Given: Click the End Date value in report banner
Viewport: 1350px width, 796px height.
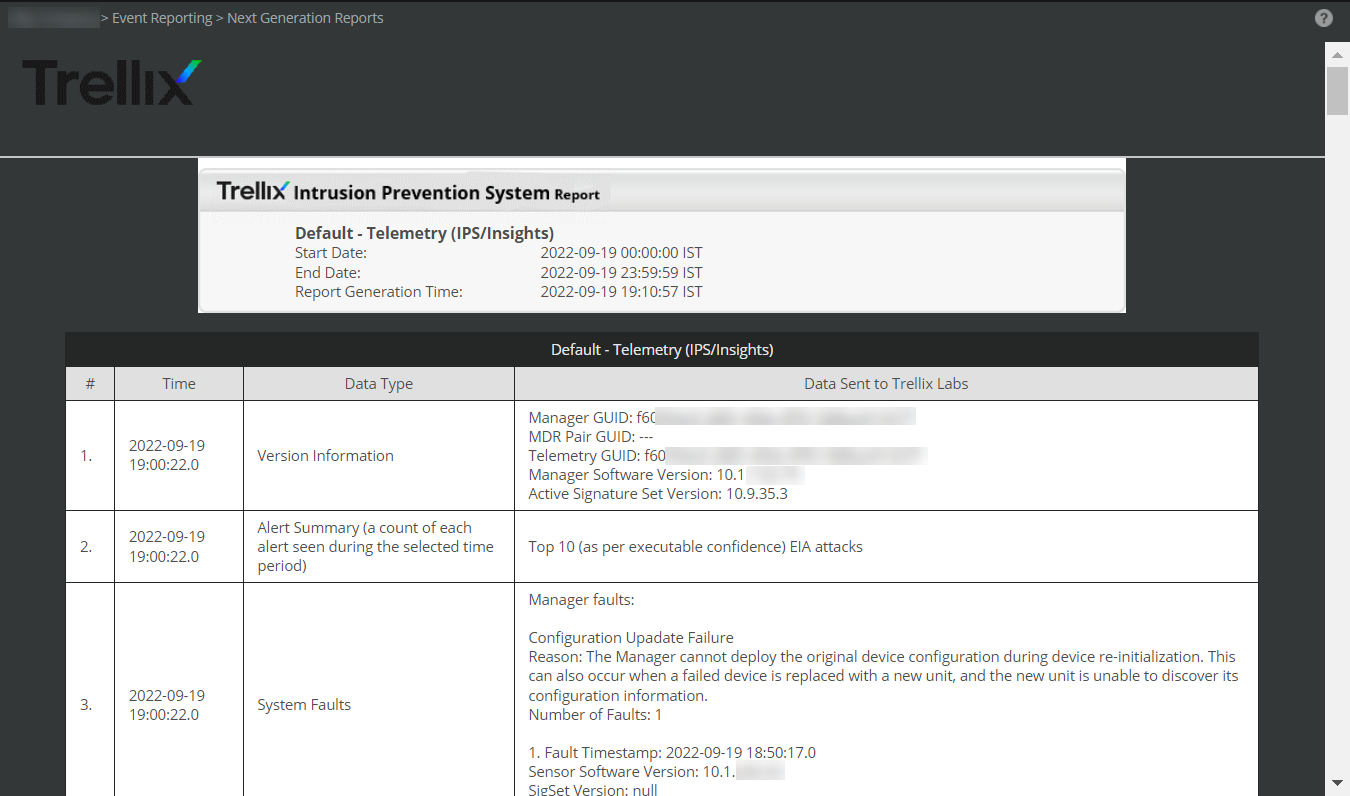Looking at the screenshot, I should coord(621,272).
